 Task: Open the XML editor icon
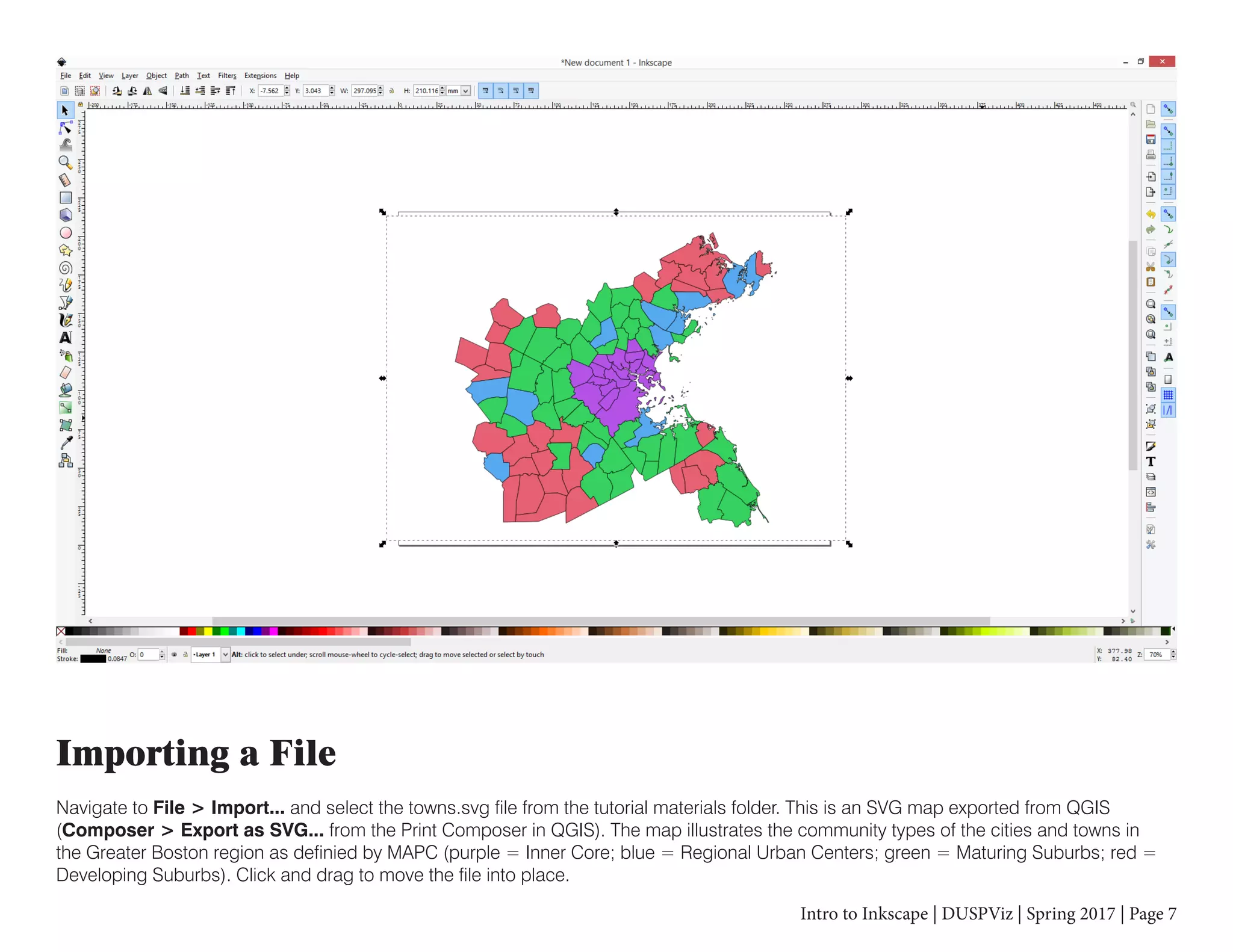(1151, 492)
